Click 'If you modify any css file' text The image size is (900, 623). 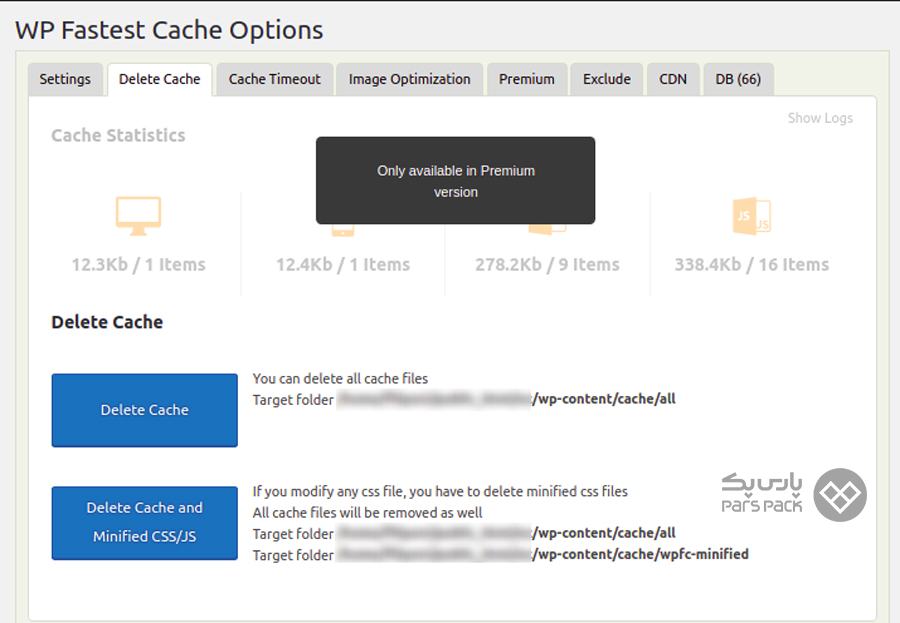(440, 492)
